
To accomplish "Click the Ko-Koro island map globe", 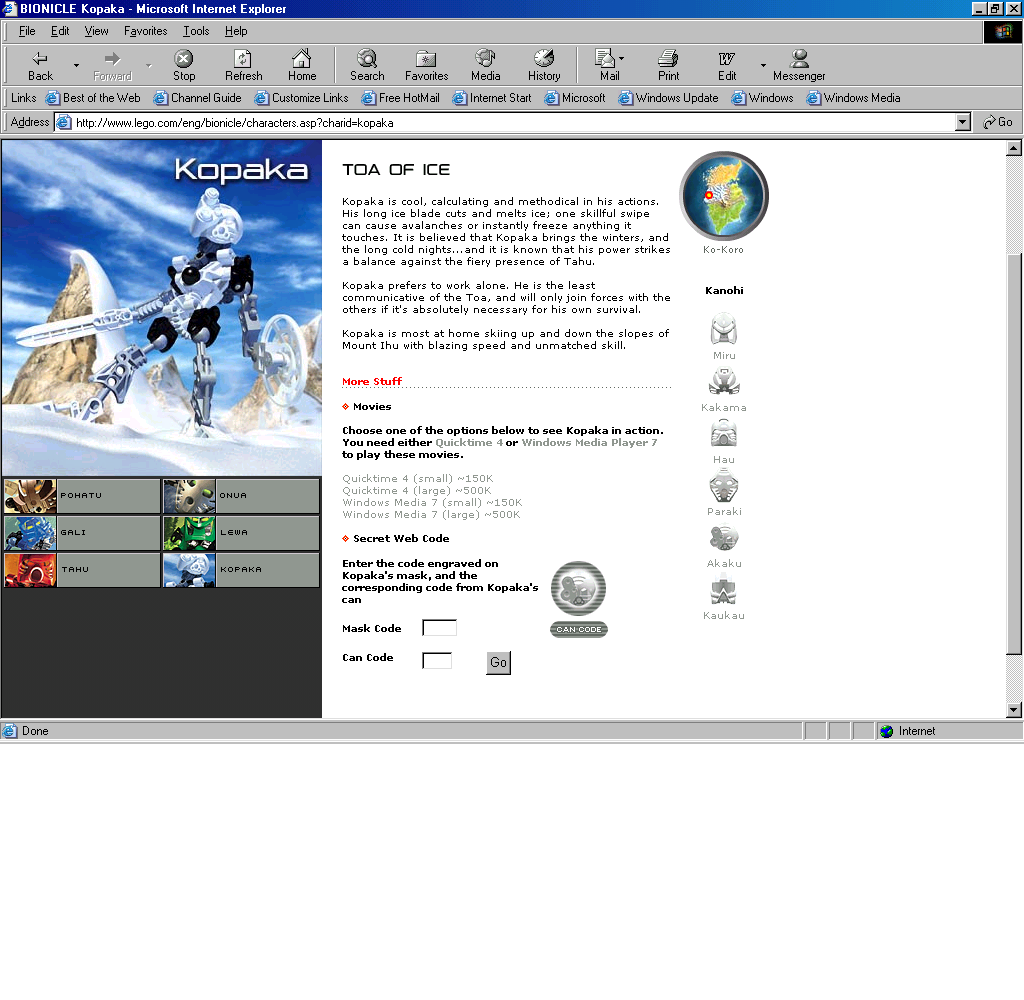I will point(724,196).
